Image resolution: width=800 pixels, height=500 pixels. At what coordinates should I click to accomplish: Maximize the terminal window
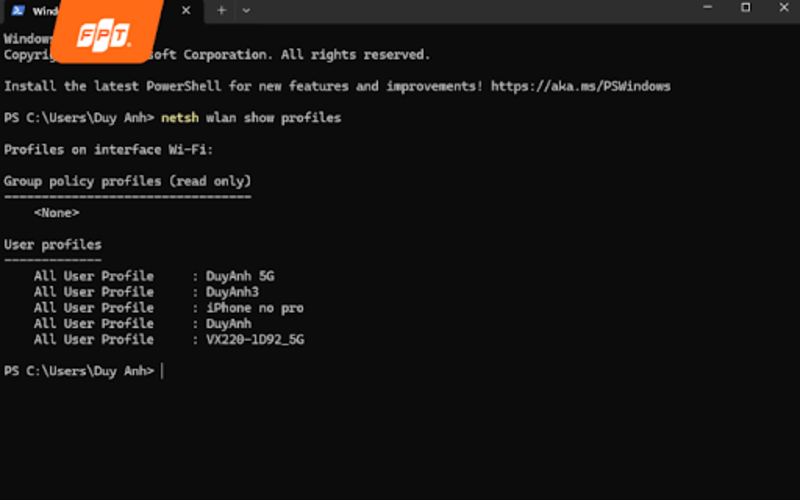coord(745,8)
